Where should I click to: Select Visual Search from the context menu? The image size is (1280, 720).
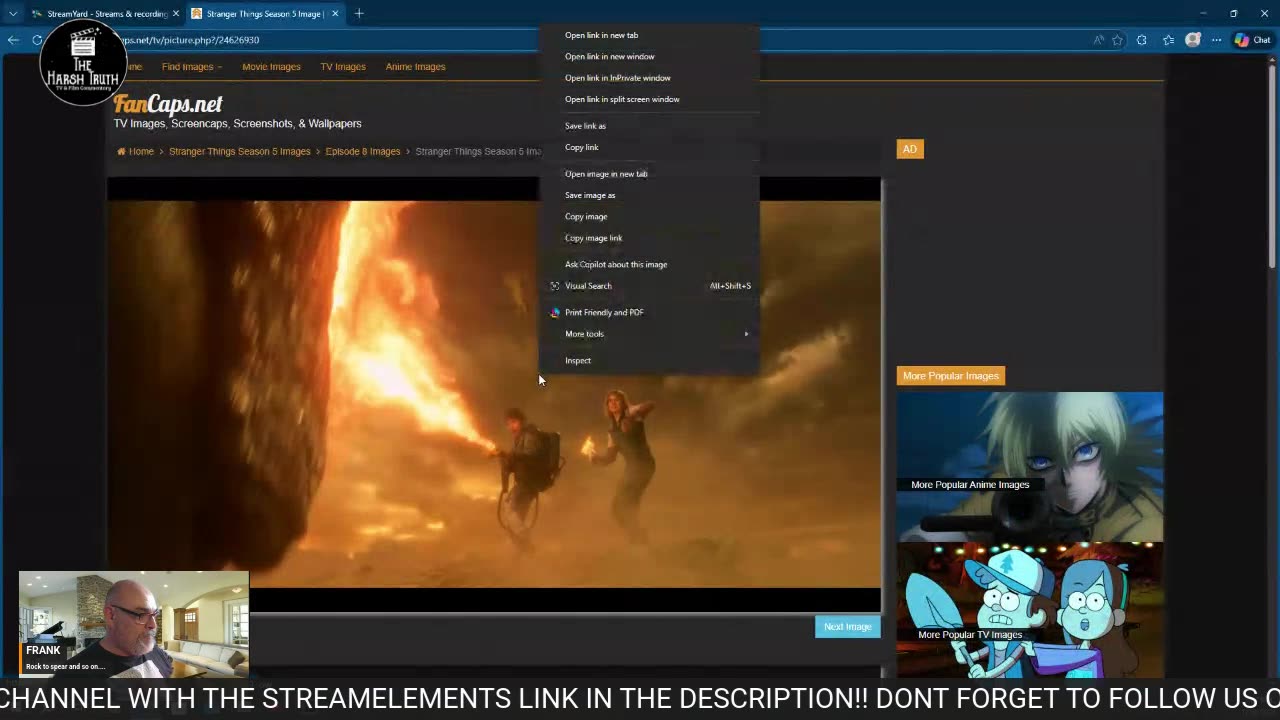click(649, 286)
